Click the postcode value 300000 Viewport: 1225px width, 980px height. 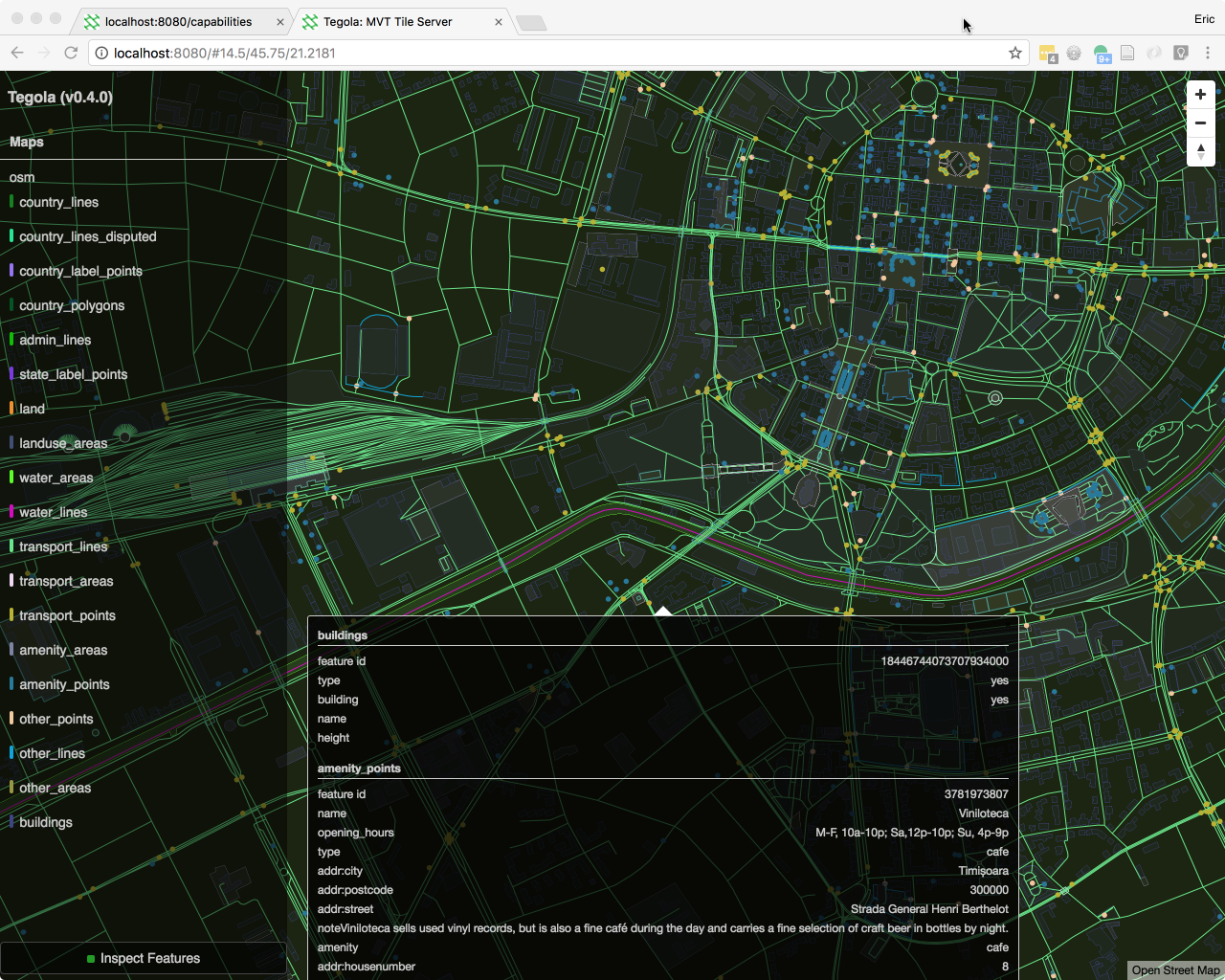pos(990,890)
